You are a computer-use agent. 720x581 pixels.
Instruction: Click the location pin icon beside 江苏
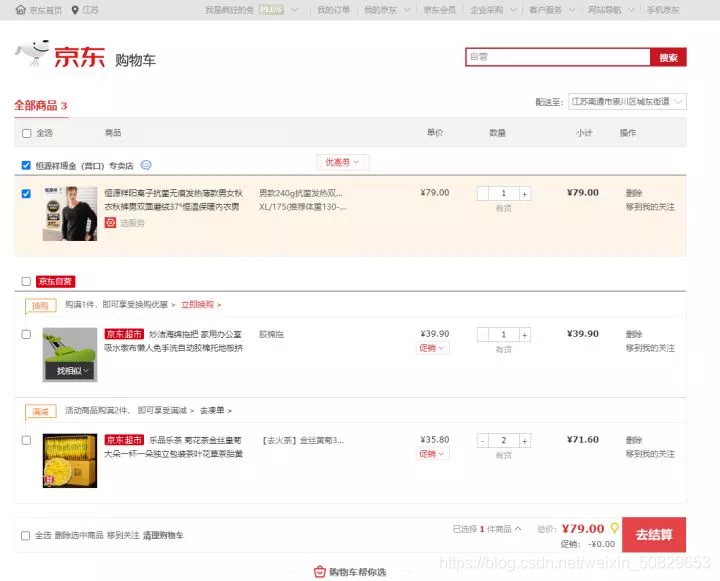pyautogui.click(x=75, y=10)
